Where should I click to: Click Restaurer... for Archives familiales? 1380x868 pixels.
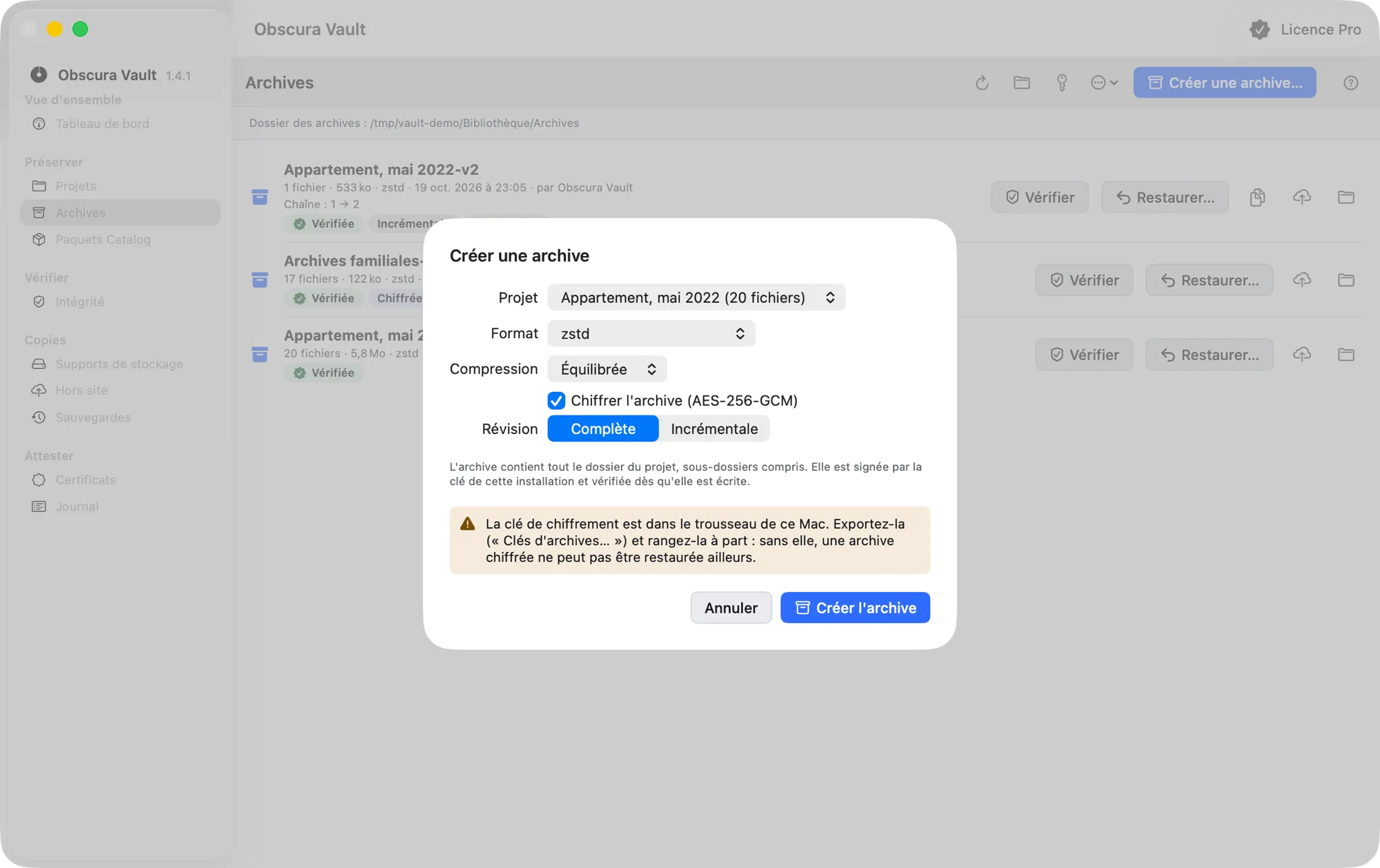pos(1210,280)
